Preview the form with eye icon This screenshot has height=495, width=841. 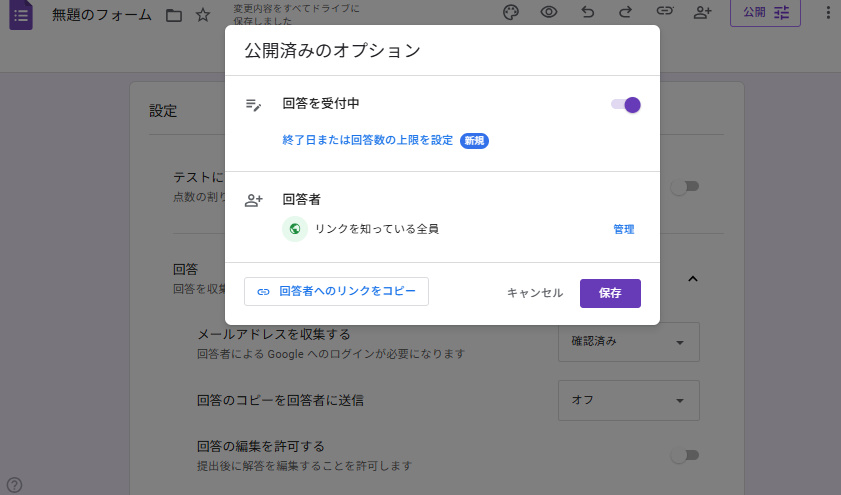coord(549,13)
